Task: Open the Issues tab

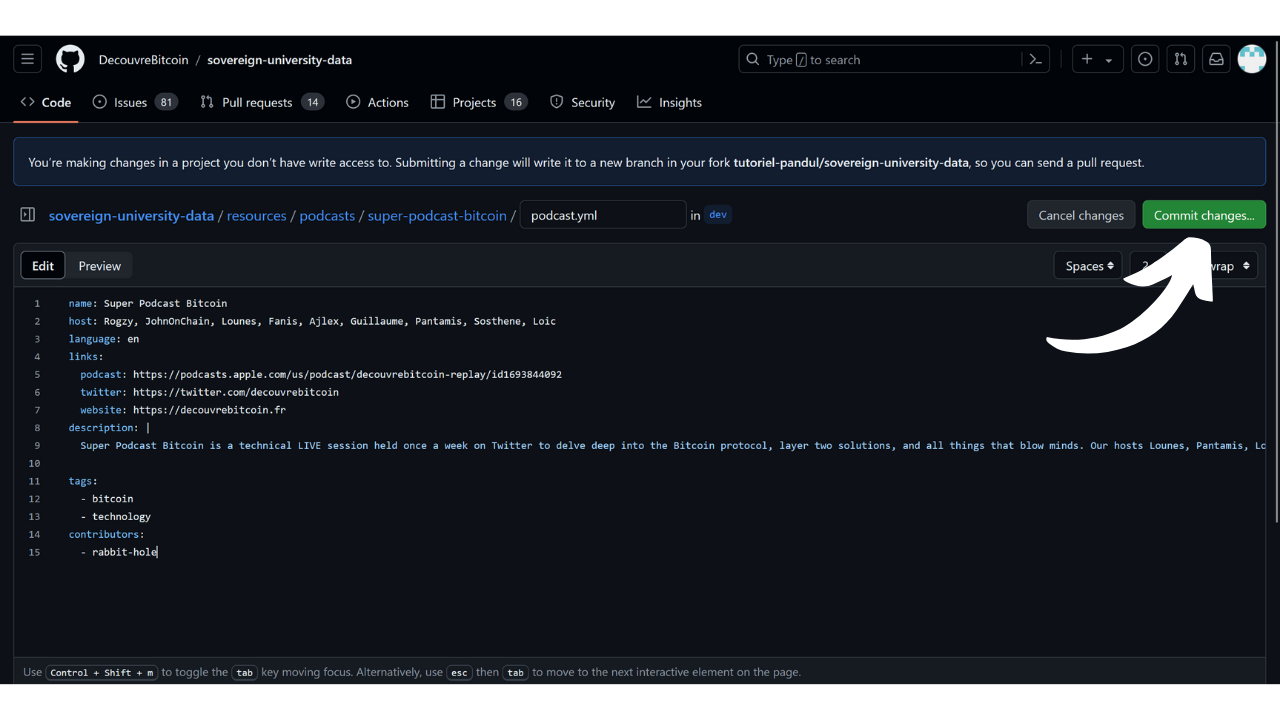Action: click(x=135, y=102)
